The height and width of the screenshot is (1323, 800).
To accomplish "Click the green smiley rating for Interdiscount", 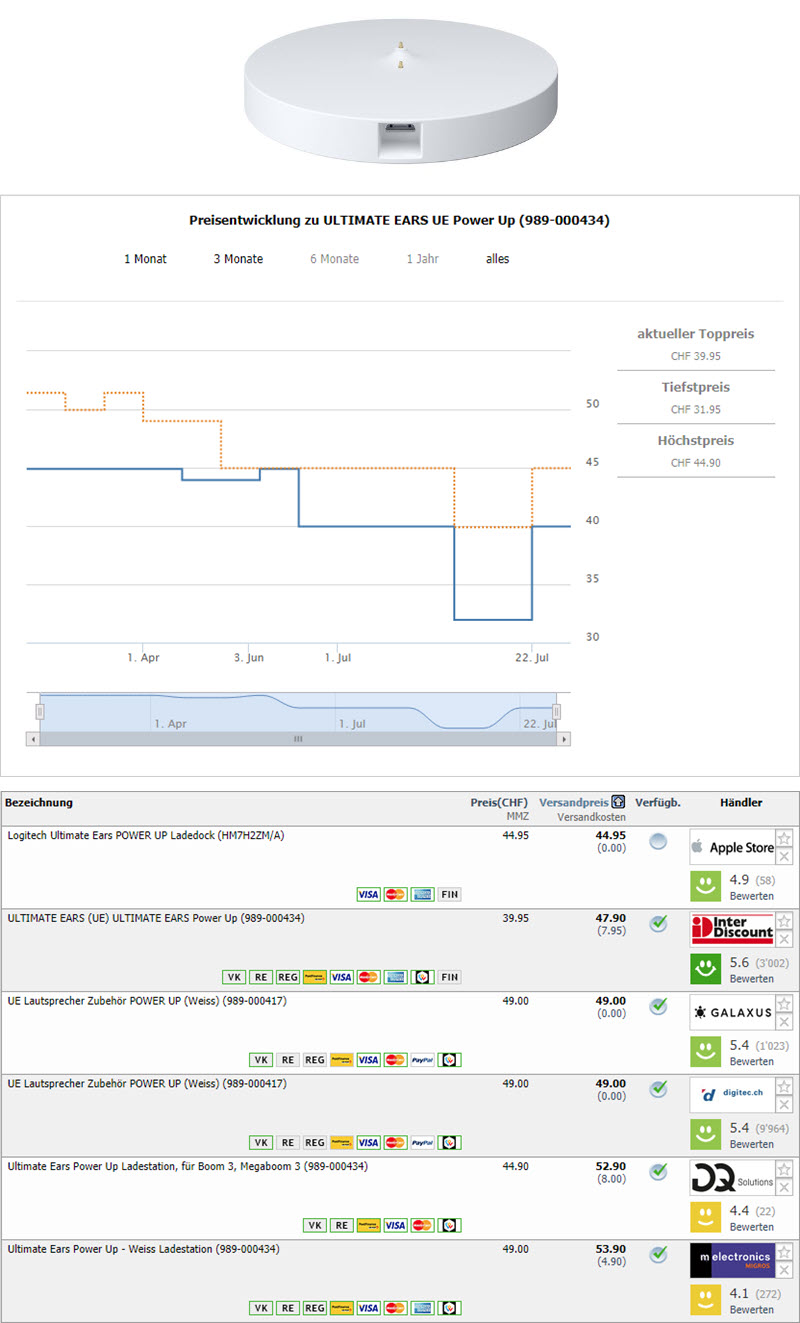I will [x=707, y=969].
